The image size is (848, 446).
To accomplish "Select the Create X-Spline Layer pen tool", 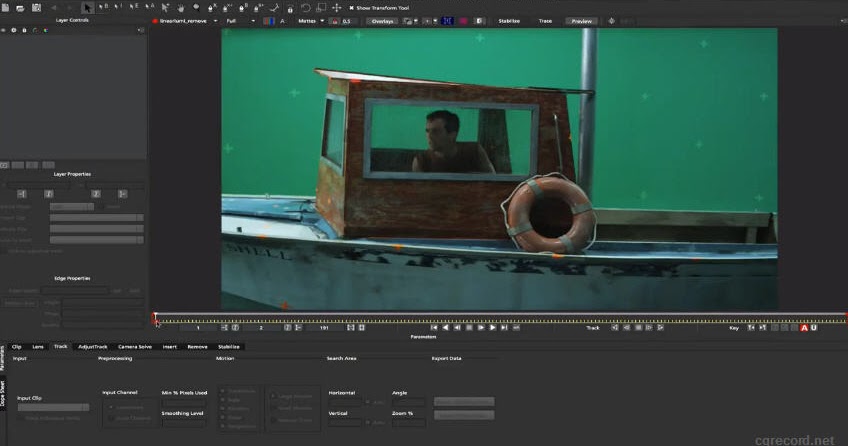I will pyautogui.click(x=212, y=8).
